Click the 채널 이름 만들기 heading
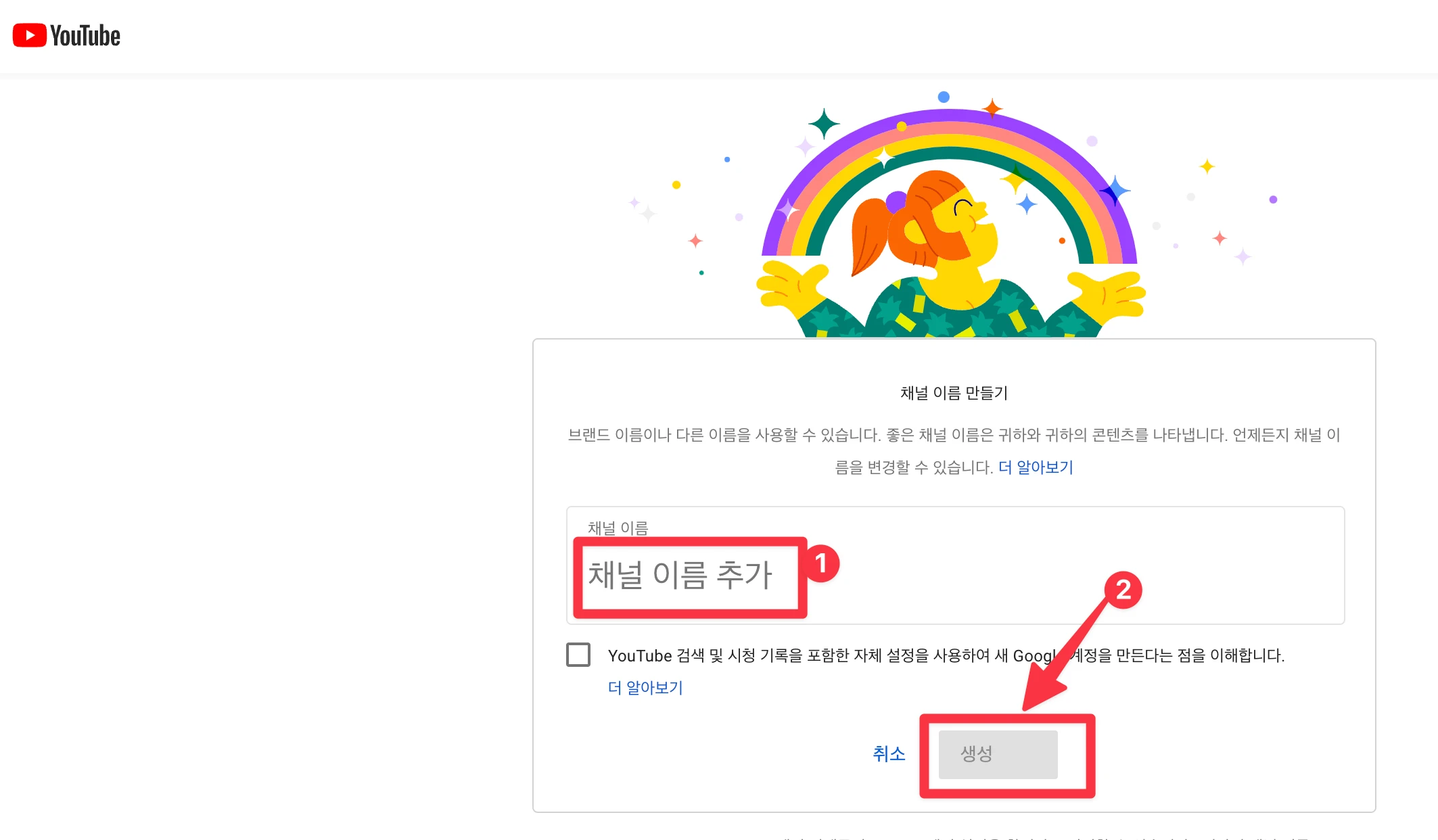1438x840 pixels. point(954,393)
